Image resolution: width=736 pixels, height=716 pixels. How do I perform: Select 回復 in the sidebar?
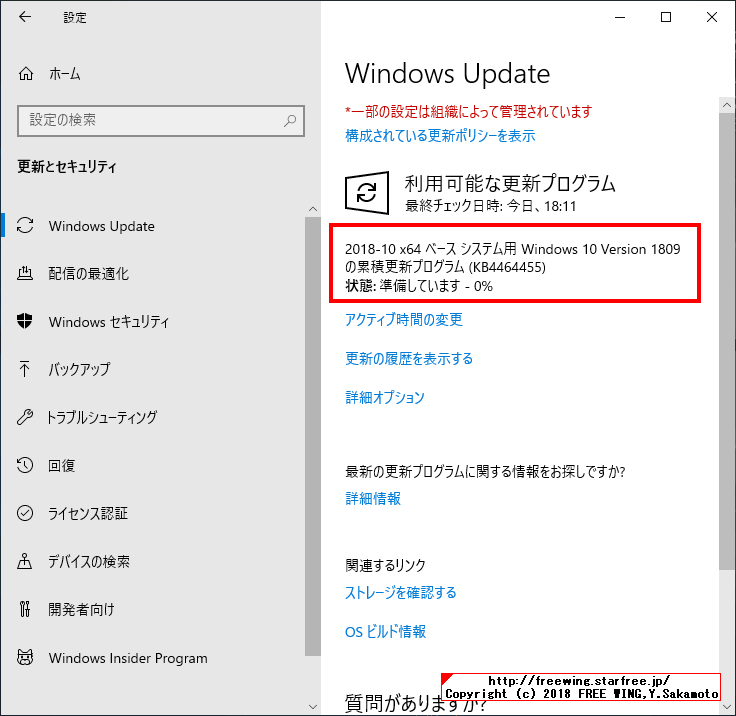61,465
